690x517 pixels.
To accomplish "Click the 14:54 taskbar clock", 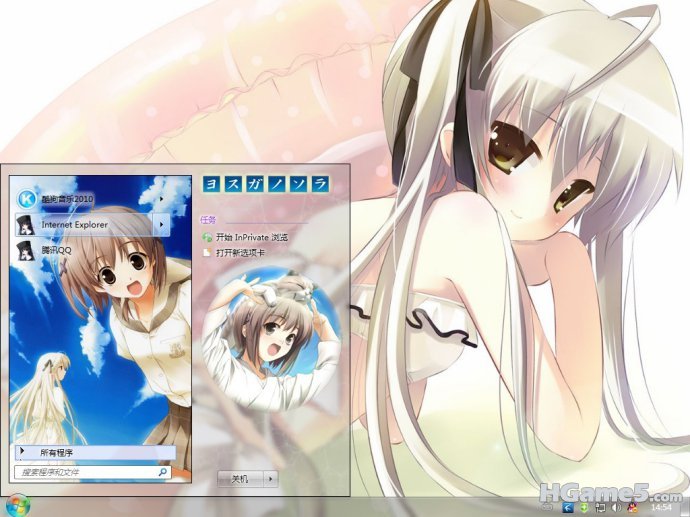I will click(x=661, y=508).
